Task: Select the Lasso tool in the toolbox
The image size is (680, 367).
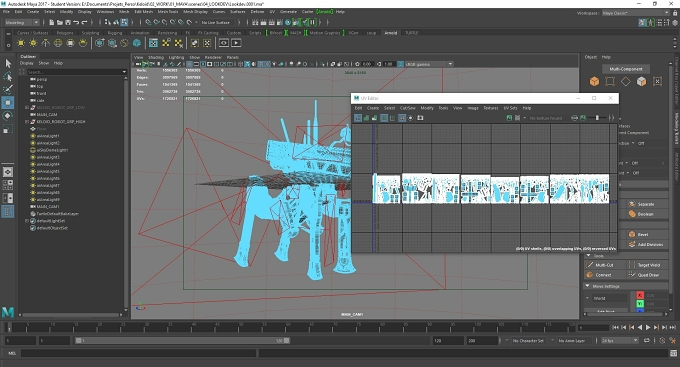Action: point(8,76)
